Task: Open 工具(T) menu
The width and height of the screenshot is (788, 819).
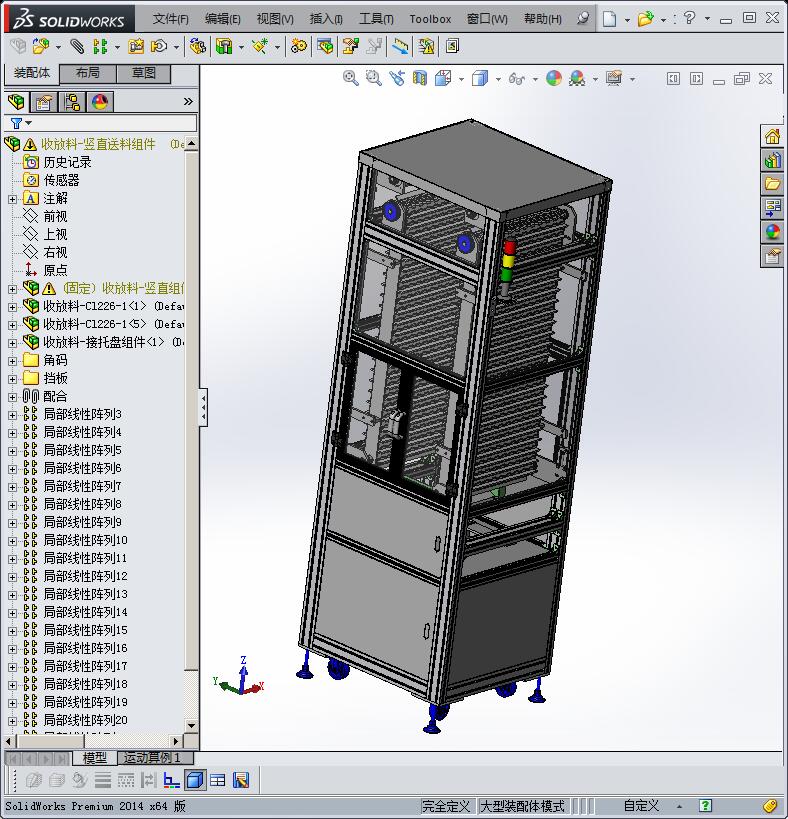Action: [377, 19]
